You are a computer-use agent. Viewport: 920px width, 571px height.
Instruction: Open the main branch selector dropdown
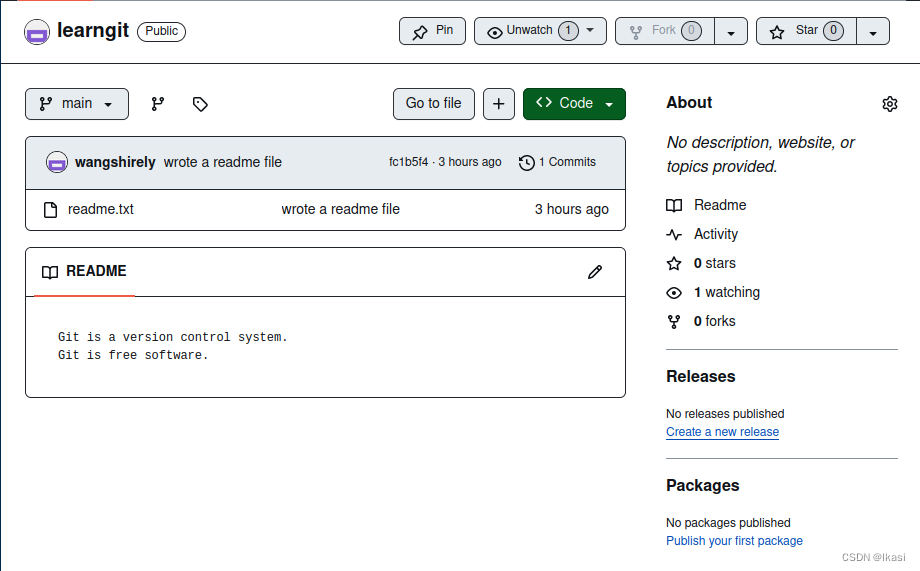point(77,104)
